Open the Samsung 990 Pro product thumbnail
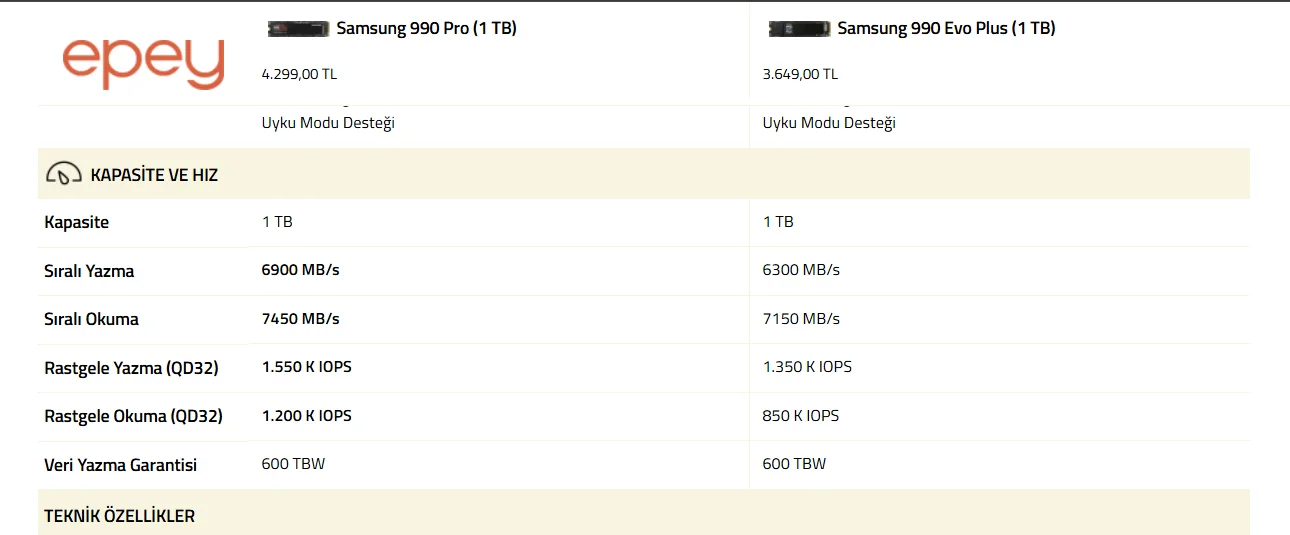 coord(299,29)
